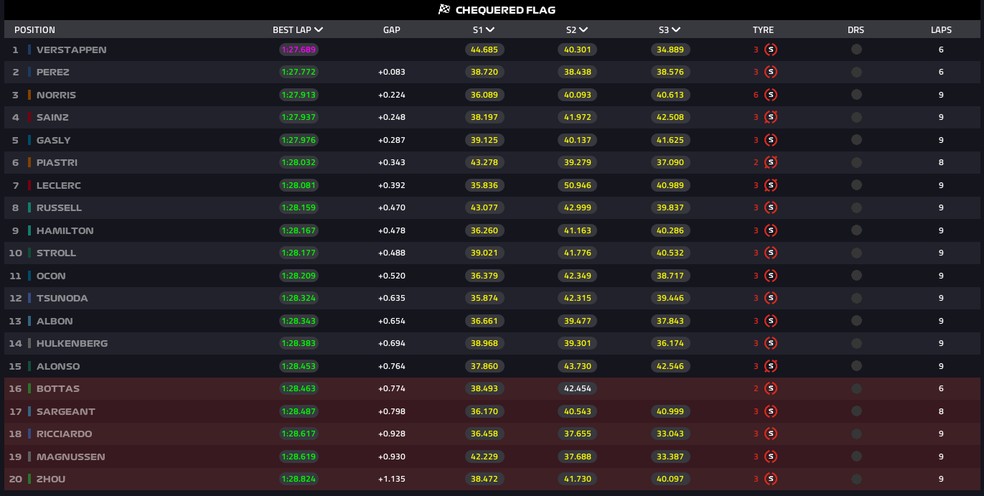Select driver name Norris

coord(56,95)
